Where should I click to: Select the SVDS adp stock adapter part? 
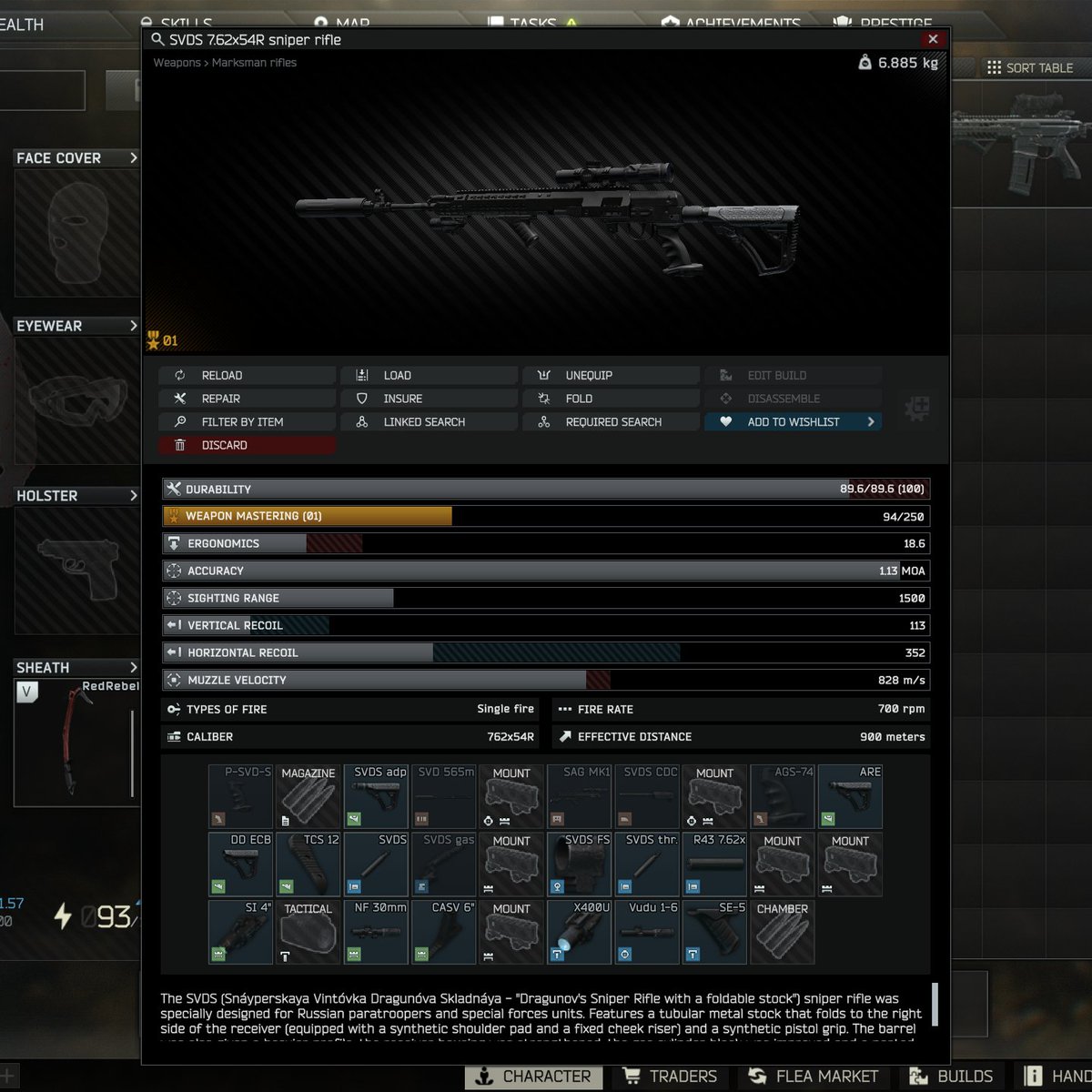coord(376,796)
